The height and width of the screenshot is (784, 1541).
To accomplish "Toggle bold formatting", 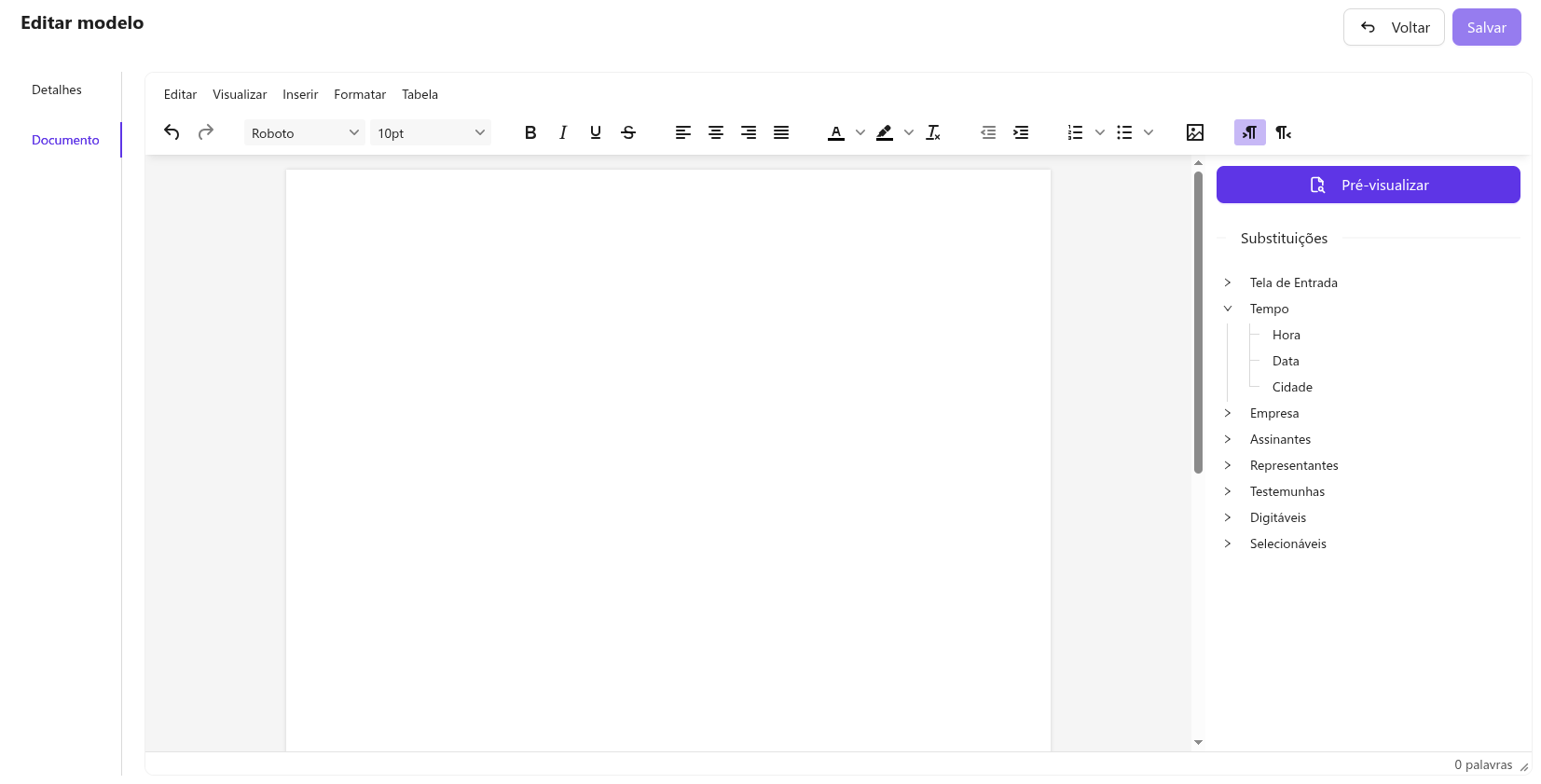I will coord(530,132).
